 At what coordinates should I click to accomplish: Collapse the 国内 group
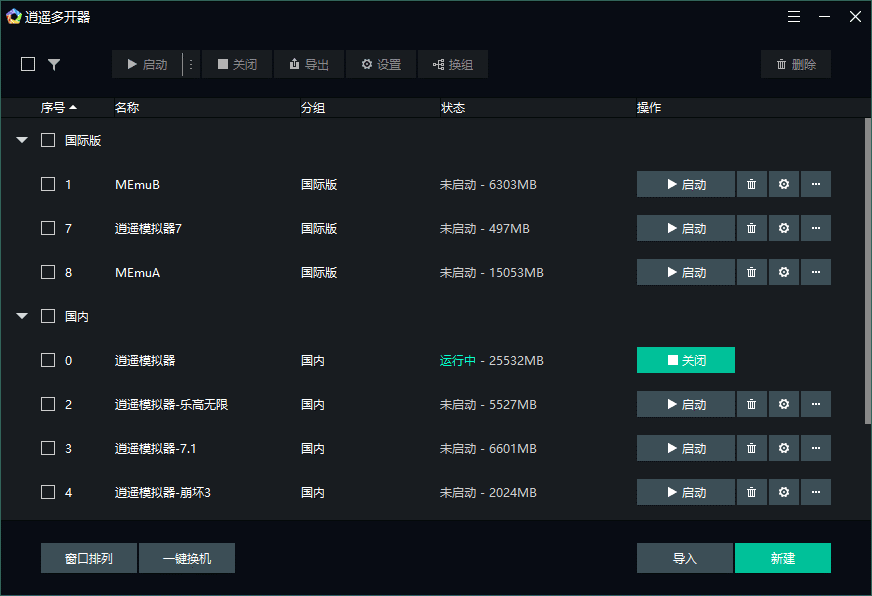(x=21, y=316)
